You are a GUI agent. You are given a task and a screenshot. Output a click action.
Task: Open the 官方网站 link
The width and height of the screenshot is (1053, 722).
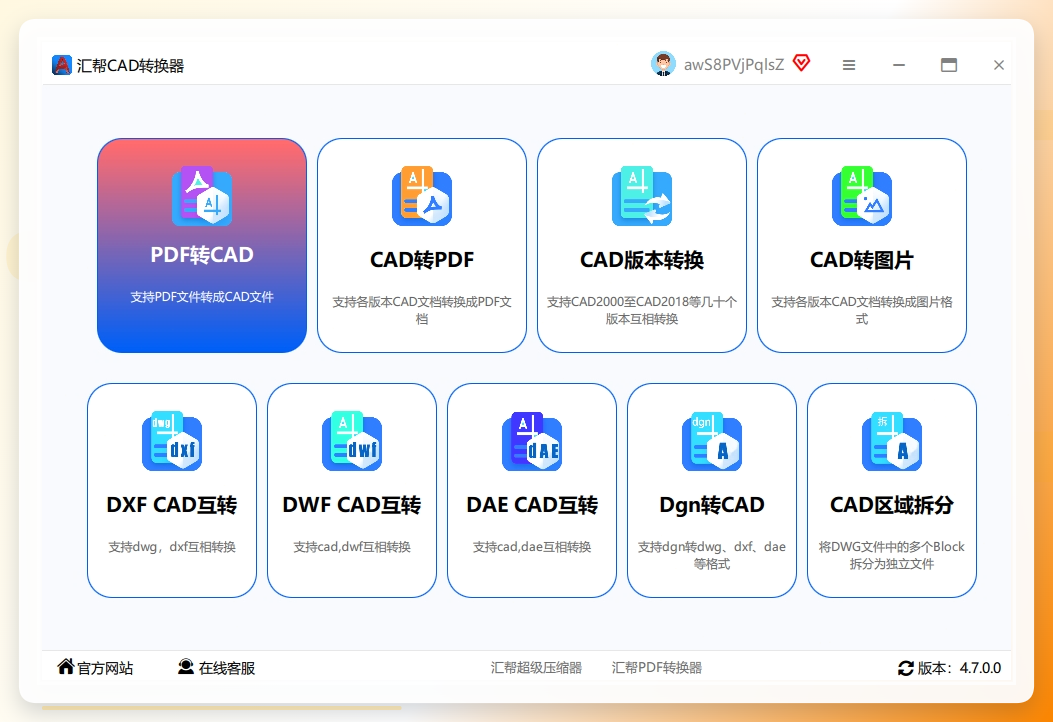(105, 668)
